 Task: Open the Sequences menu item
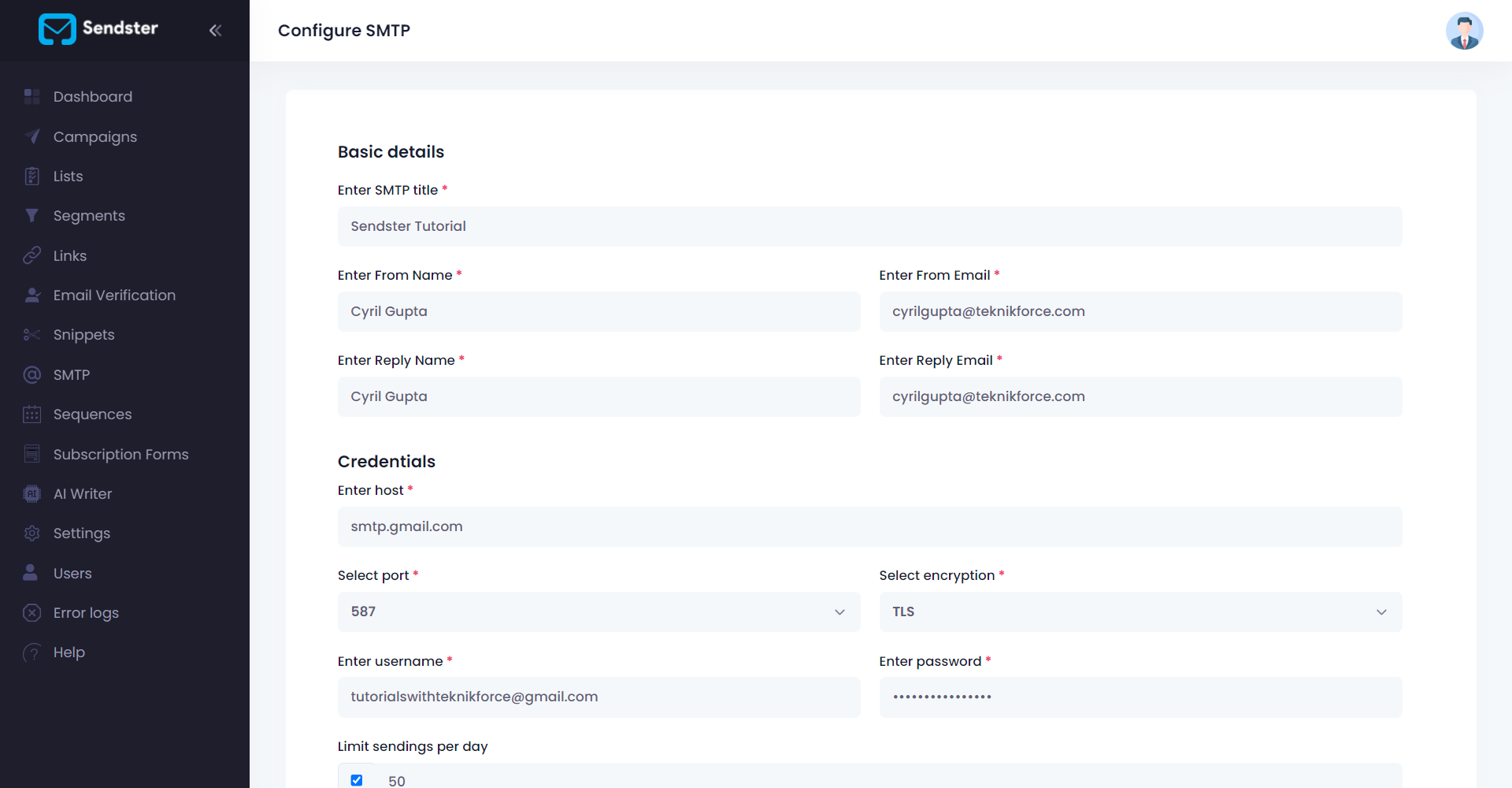coord(92,414)
